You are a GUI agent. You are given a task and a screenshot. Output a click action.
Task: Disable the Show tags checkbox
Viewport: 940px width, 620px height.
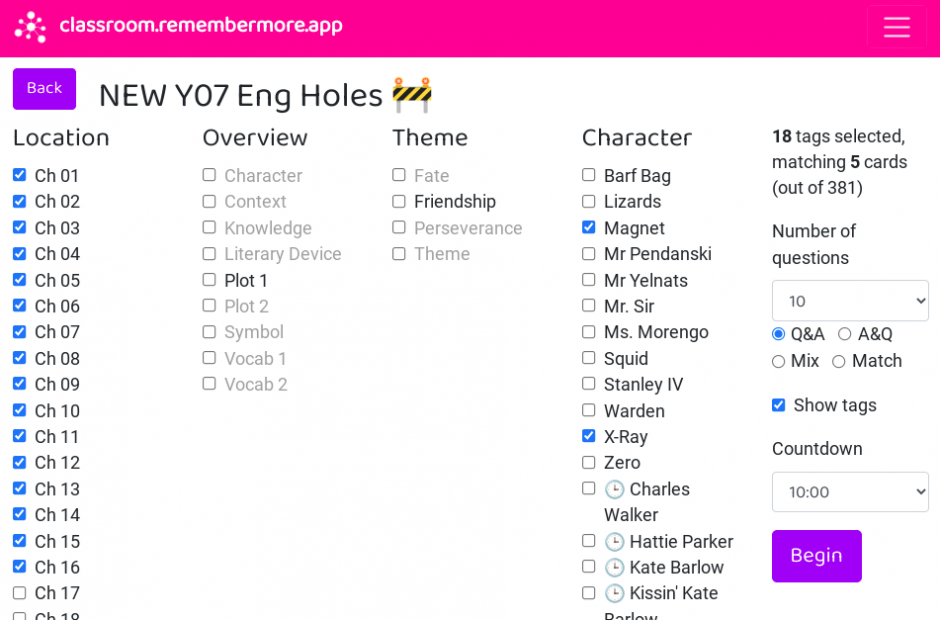point(778,405)
